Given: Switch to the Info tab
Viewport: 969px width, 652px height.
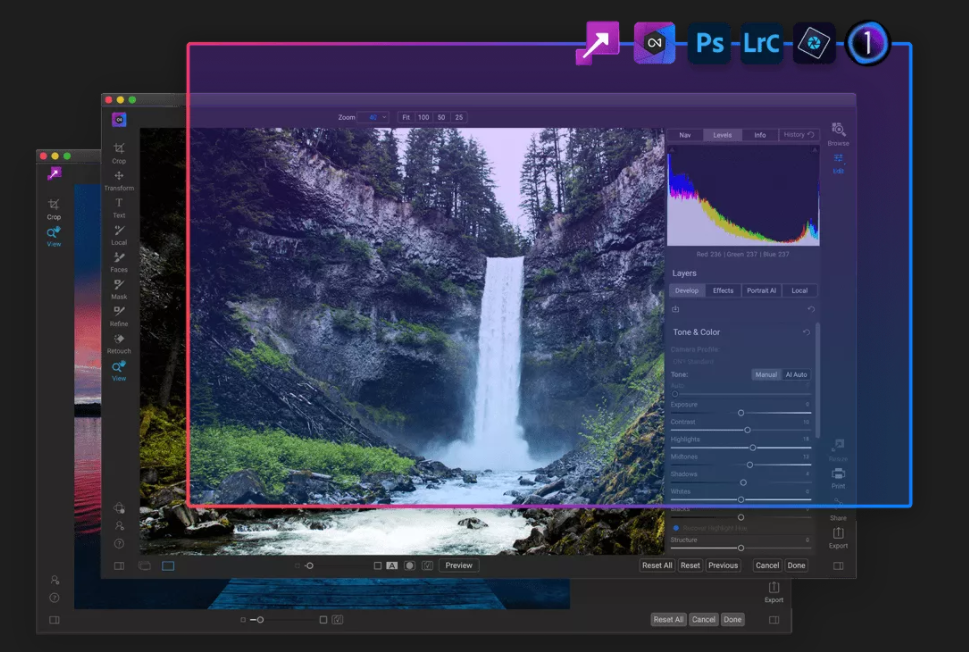Looking at the screenshot, I should click(760, 135).
